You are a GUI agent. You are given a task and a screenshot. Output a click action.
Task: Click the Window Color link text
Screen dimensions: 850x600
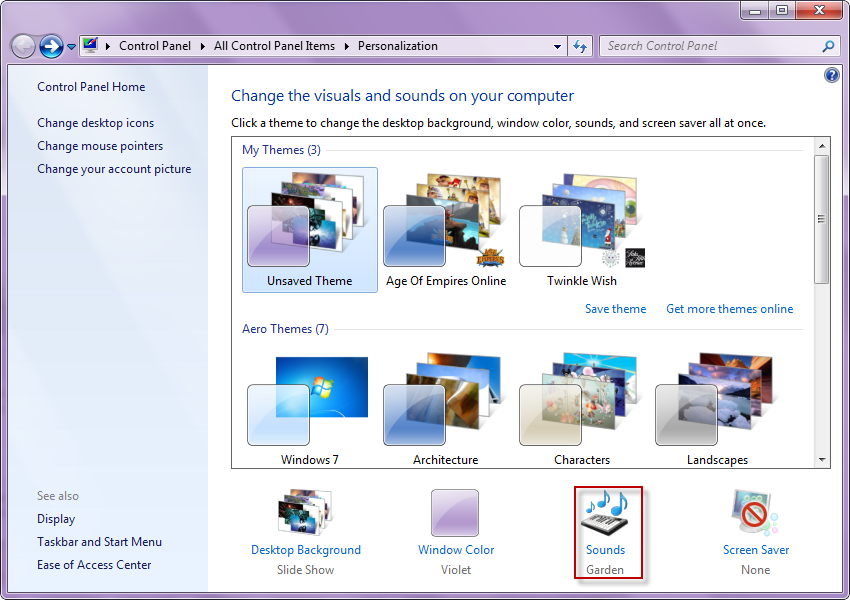[x=456, y=550]
